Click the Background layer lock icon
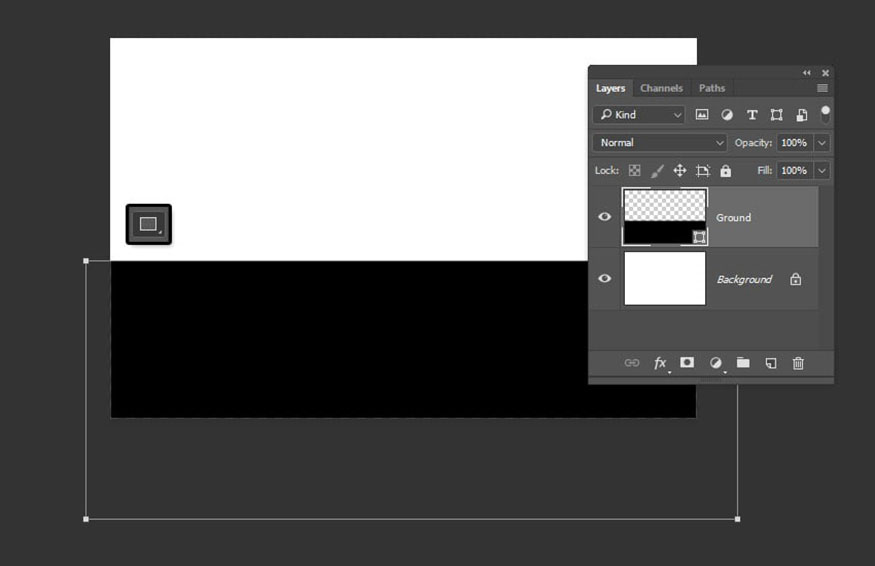This screenshot has width=875, height=566. pyautogui.click(x=796, y=279)
